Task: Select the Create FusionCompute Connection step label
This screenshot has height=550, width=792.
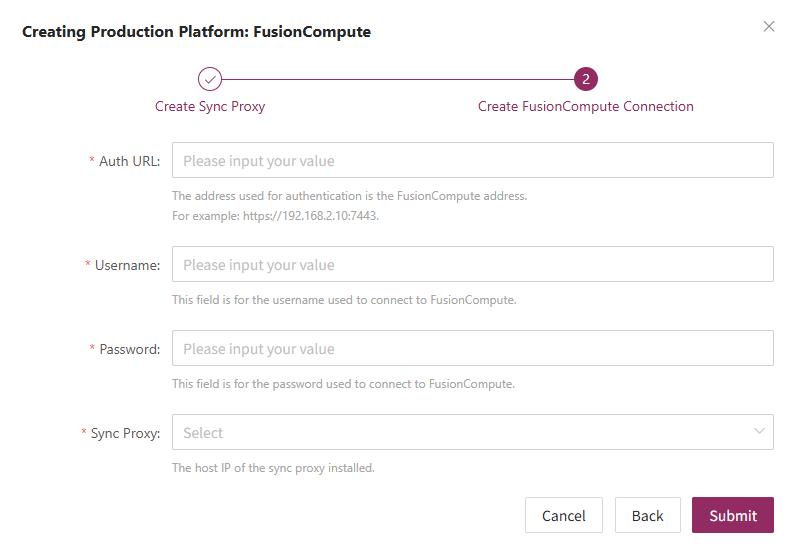Action: point(586,107)
